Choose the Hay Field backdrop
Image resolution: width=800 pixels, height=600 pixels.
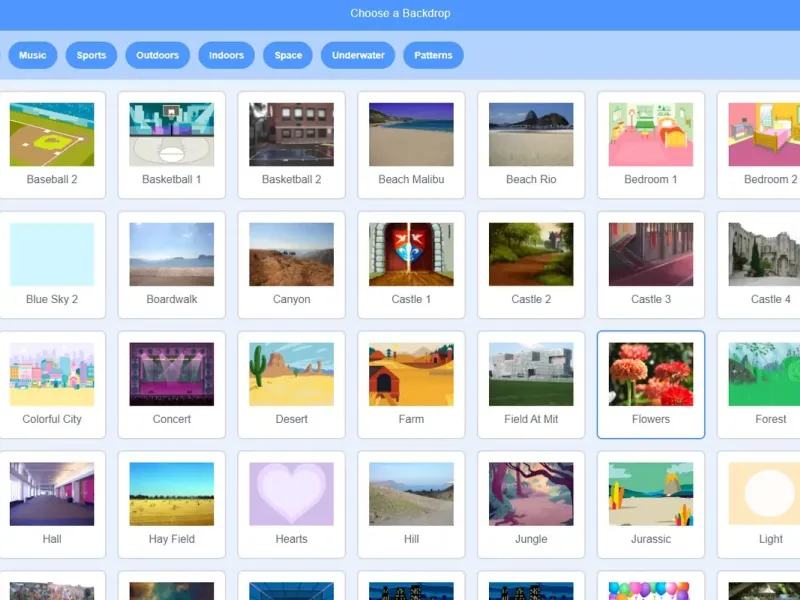(x=171, y=505)
